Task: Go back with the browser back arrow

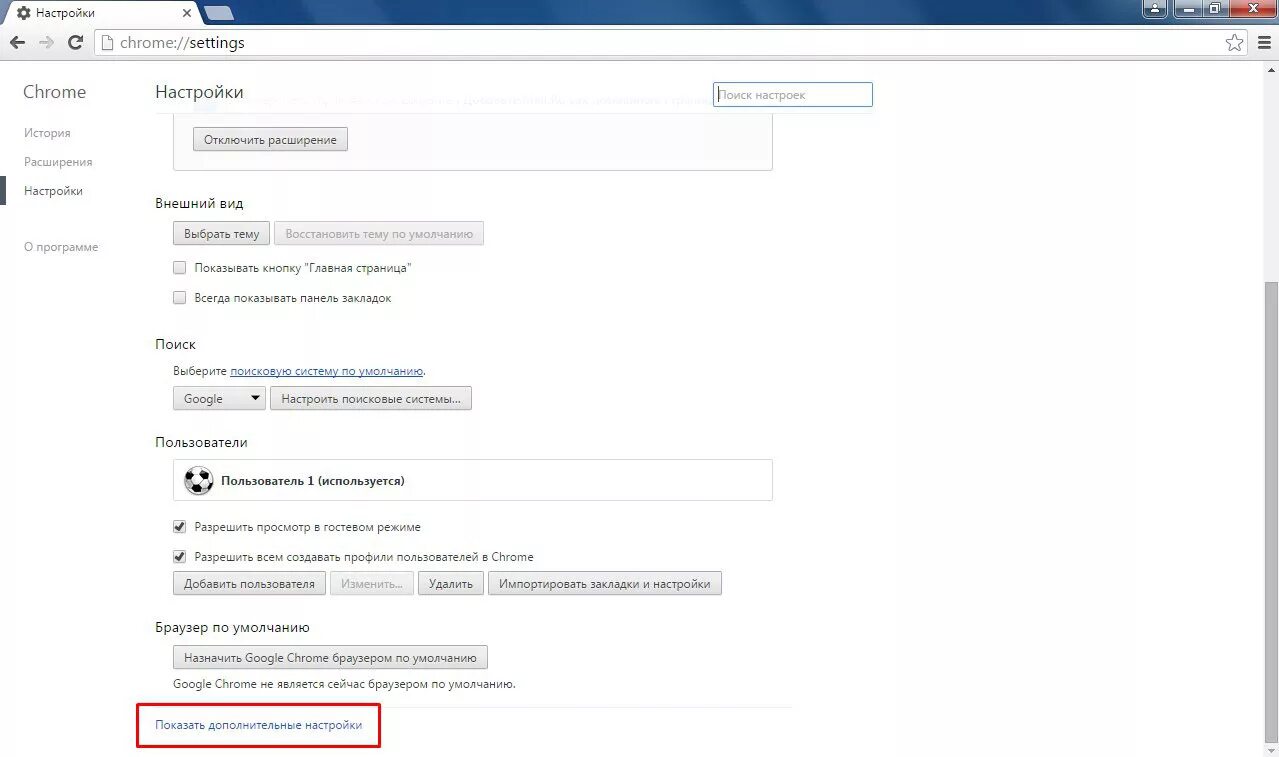Action: tap(18, 43)
